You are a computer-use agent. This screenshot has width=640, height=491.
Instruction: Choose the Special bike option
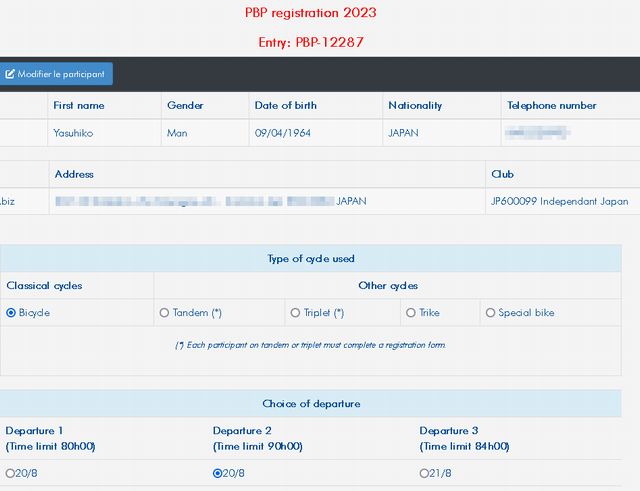coord(490,313)
